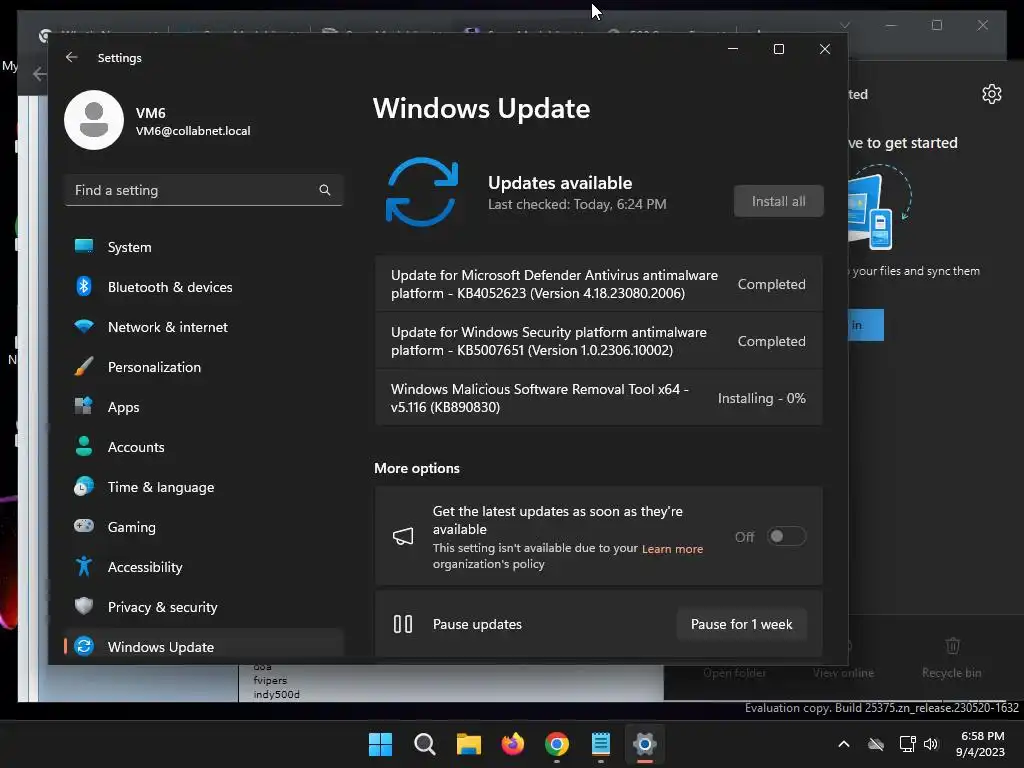Image resolution: width=1024 pixels, height=768 pixels.
Task: Maximize the Settings window
Action: [778, 49]
